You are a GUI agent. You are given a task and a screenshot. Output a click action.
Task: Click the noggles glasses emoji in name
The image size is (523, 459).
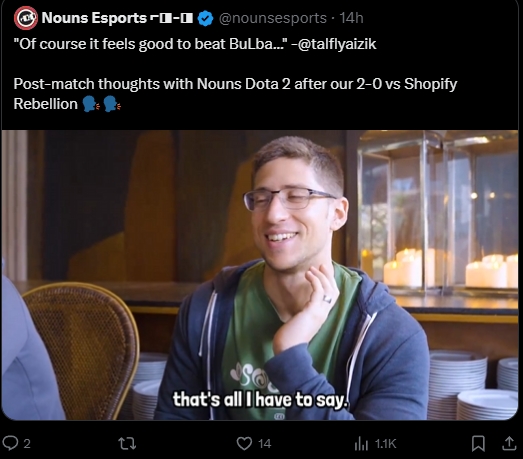coord(172,18)
